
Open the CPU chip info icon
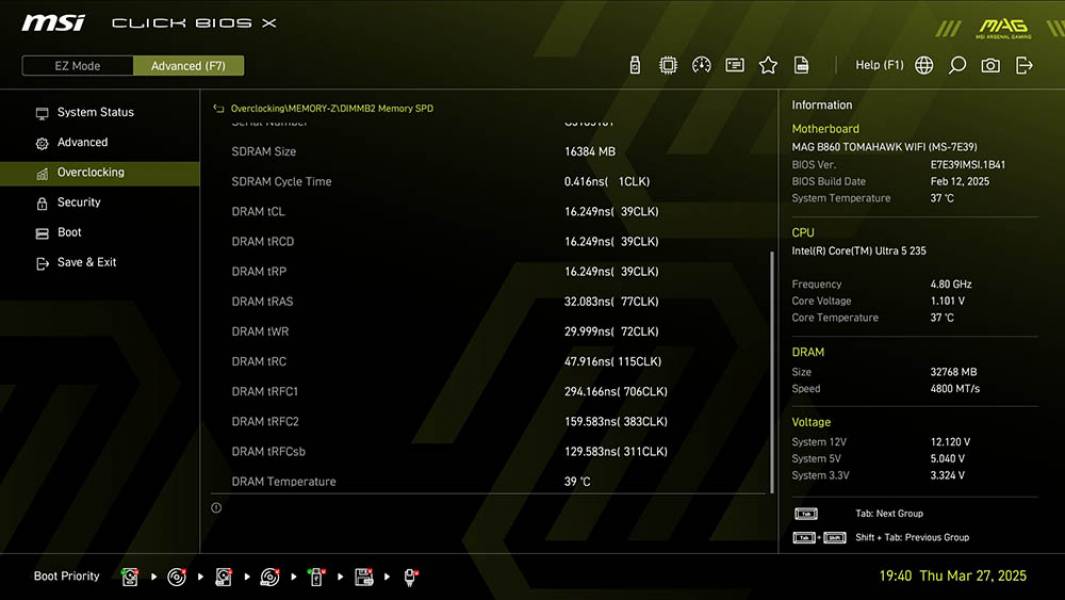[668, 65]
